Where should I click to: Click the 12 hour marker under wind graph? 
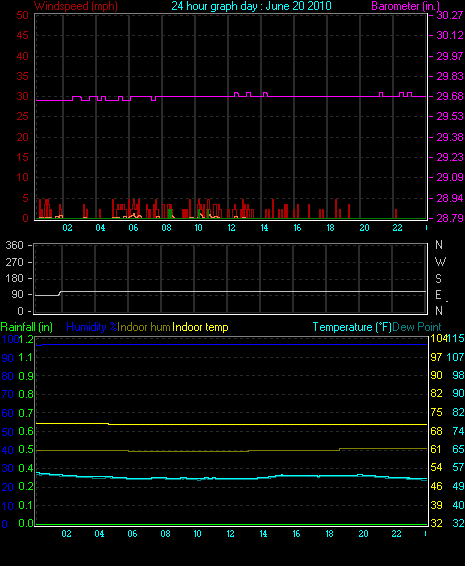pyautogui.click(x=231, y=228)
